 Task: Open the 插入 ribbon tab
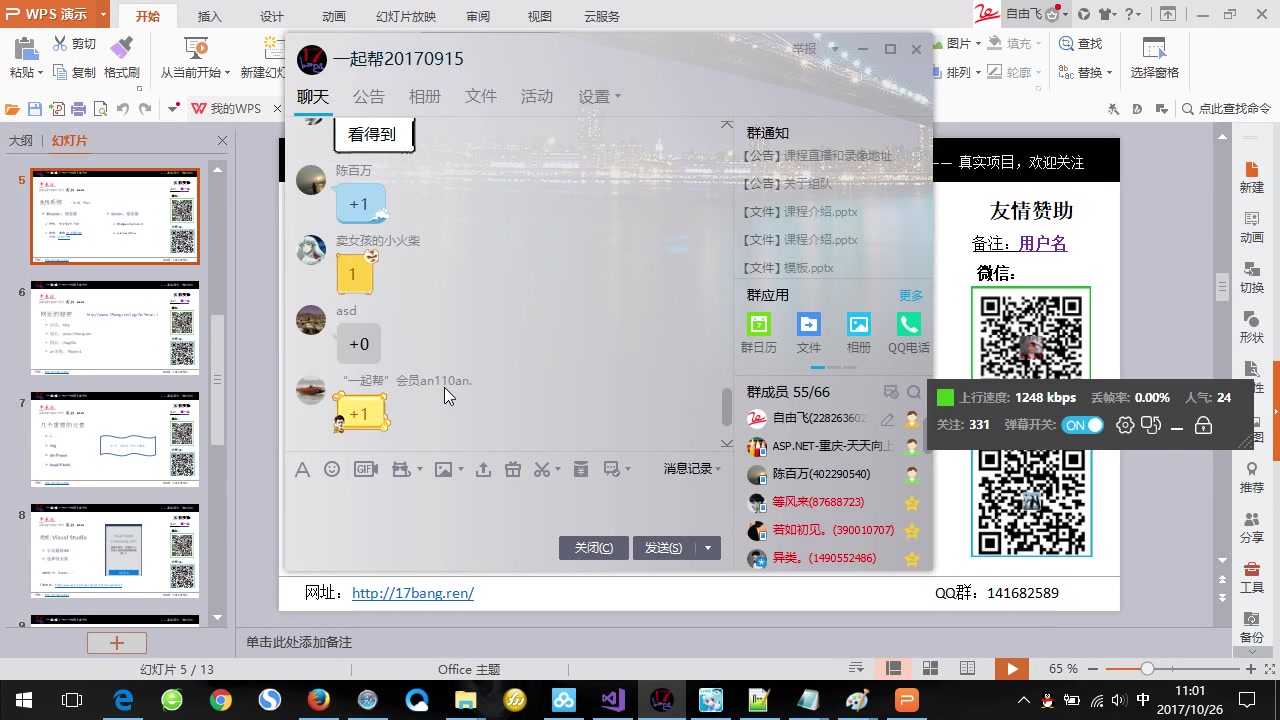210,16
